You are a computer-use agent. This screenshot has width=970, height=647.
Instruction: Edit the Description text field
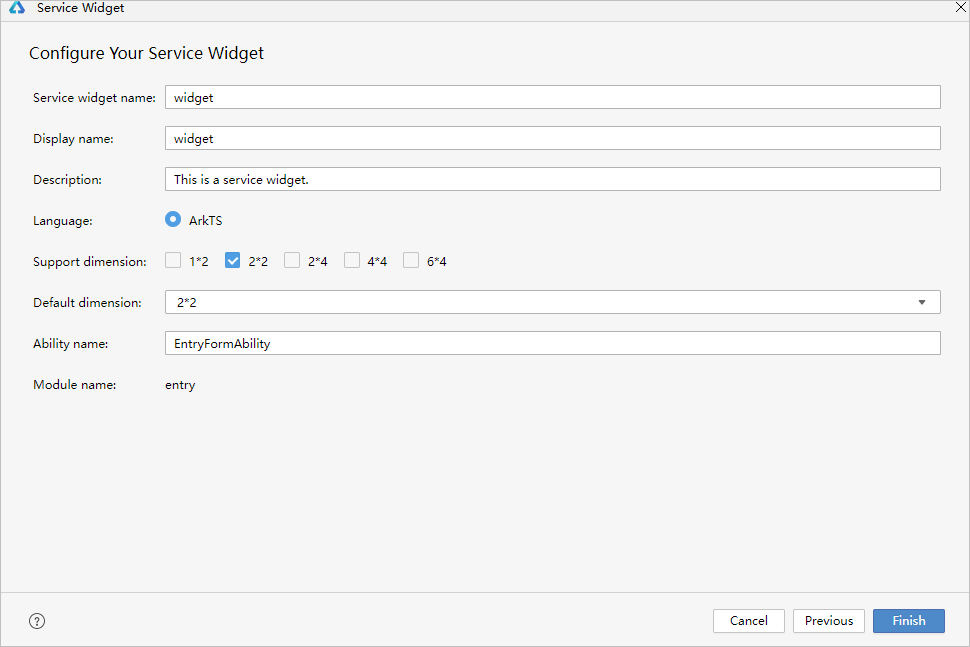[552, 180]
